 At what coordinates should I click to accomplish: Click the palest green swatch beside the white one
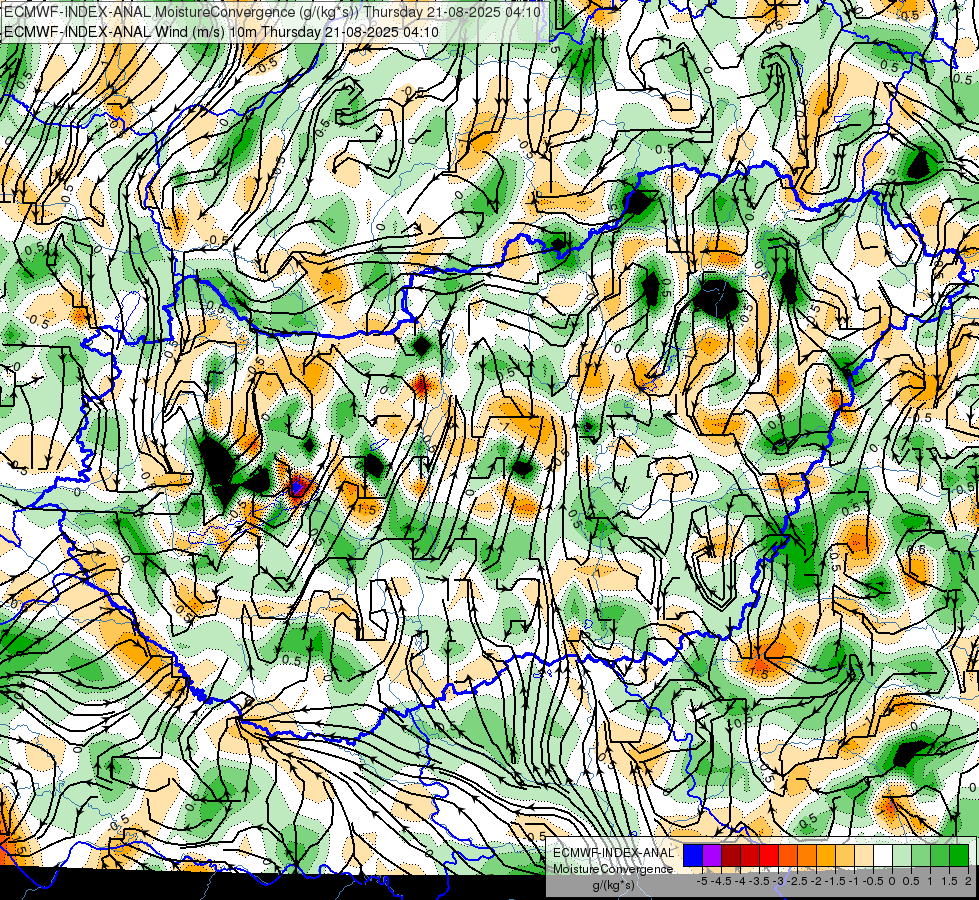coord(902,856)
